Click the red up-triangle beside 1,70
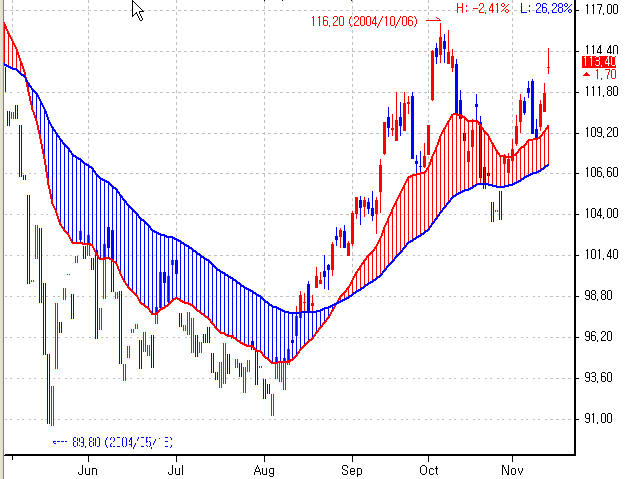Viewport: 625px width, 479px height. point(585,75)
